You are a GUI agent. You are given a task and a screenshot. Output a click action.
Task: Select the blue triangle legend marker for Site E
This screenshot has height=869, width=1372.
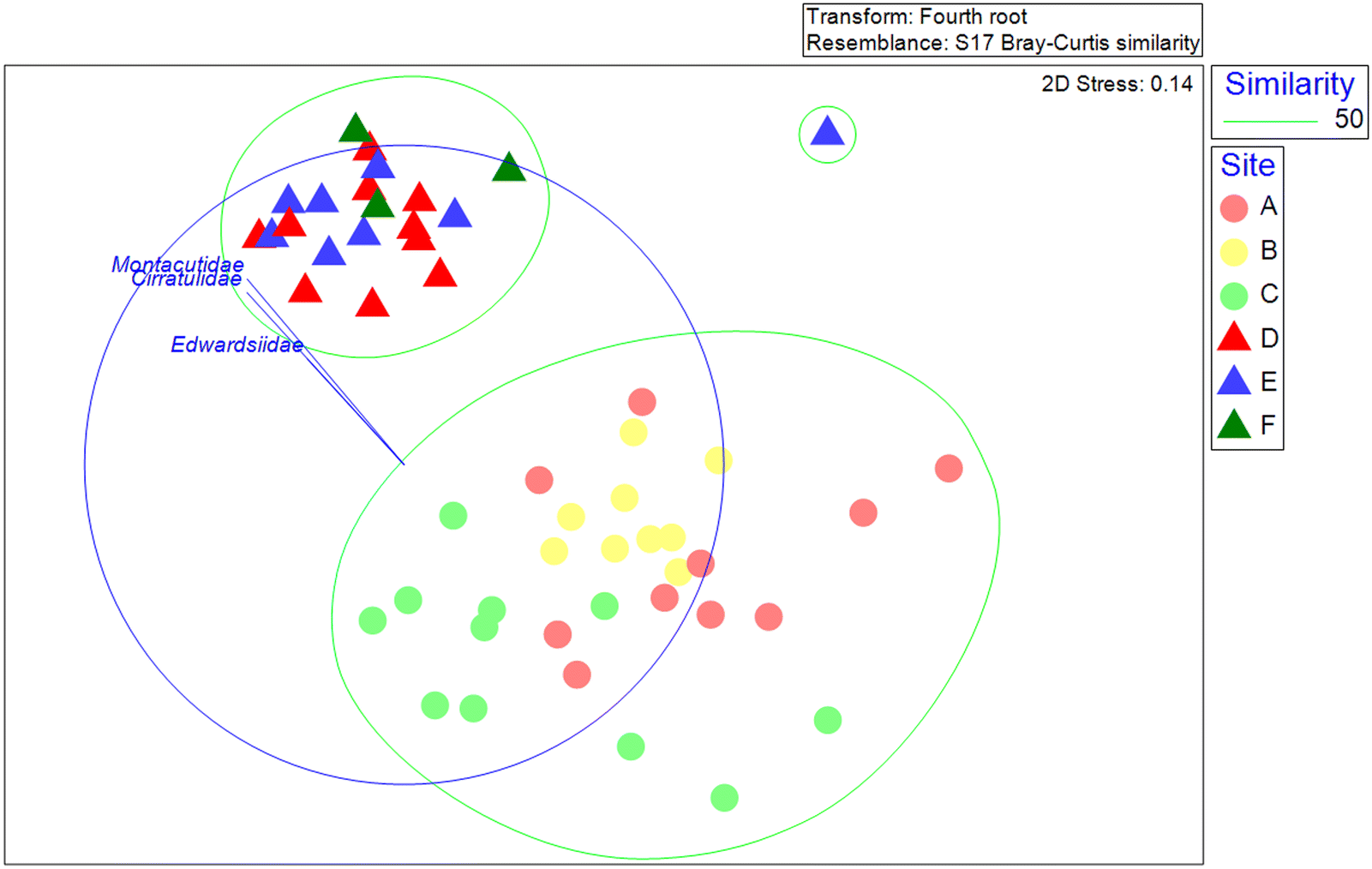pyautogui.click(x=1234, y=381)
